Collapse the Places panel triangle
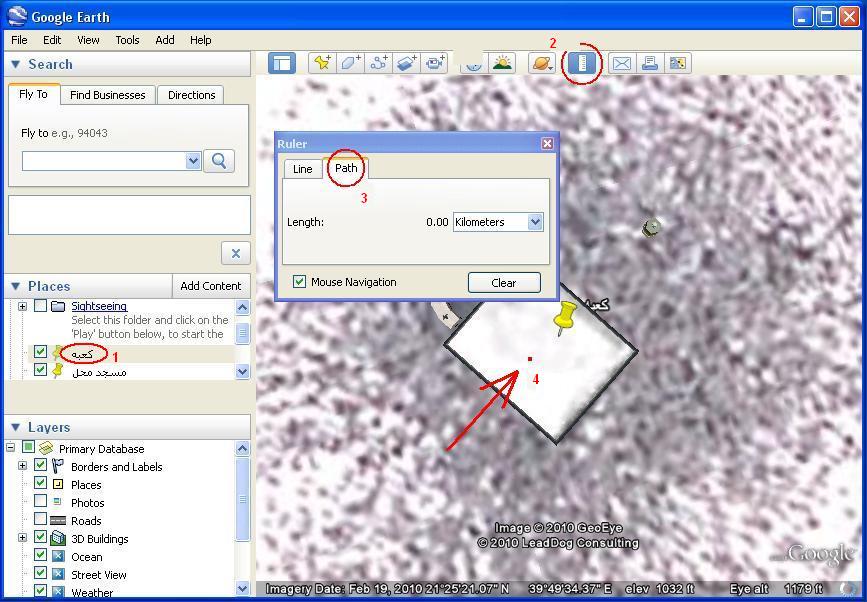867x602 pixels. tap(15, 286)
